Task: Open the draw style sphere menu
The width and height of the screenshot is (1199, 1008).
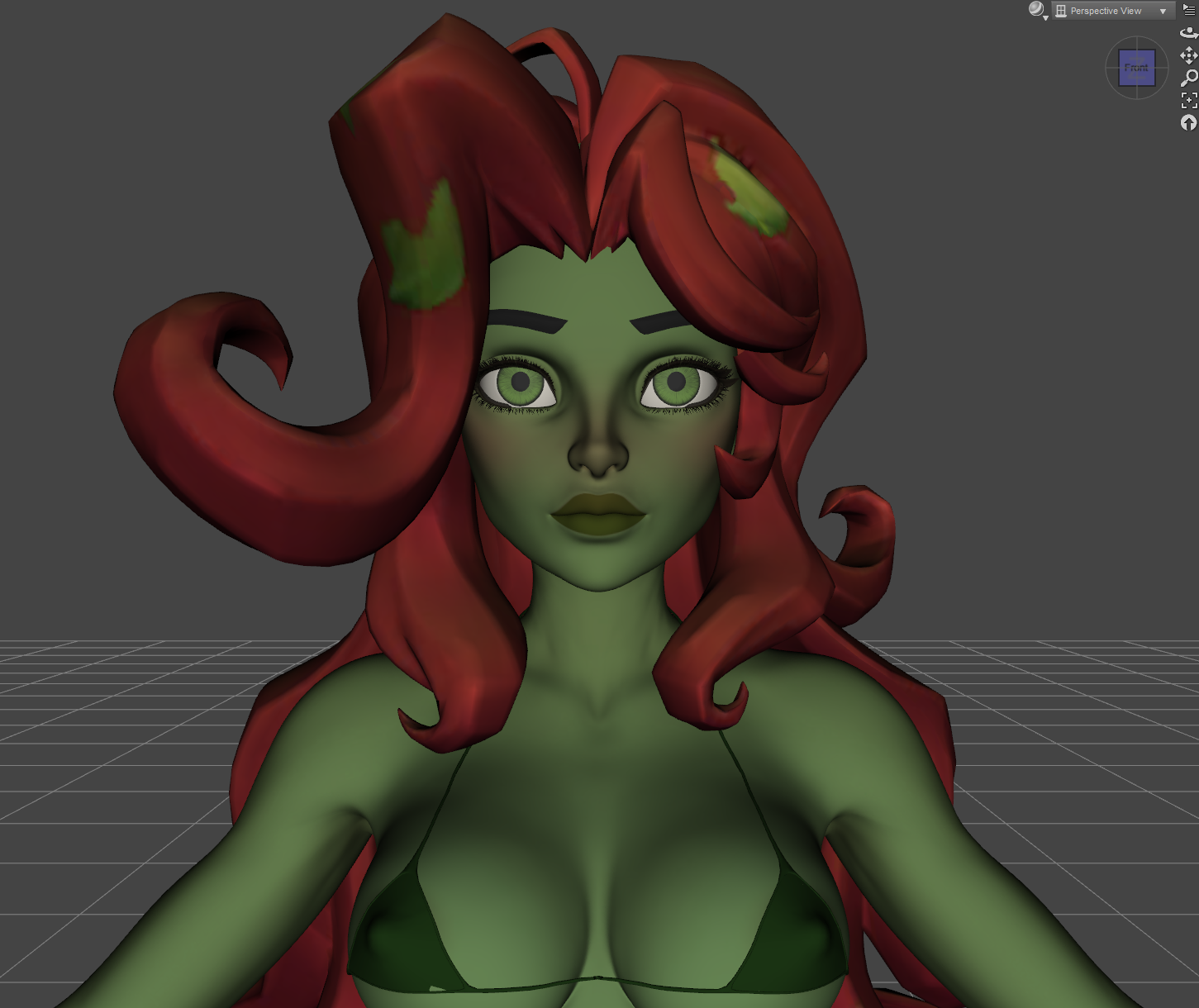Action: click(1038, 10)
